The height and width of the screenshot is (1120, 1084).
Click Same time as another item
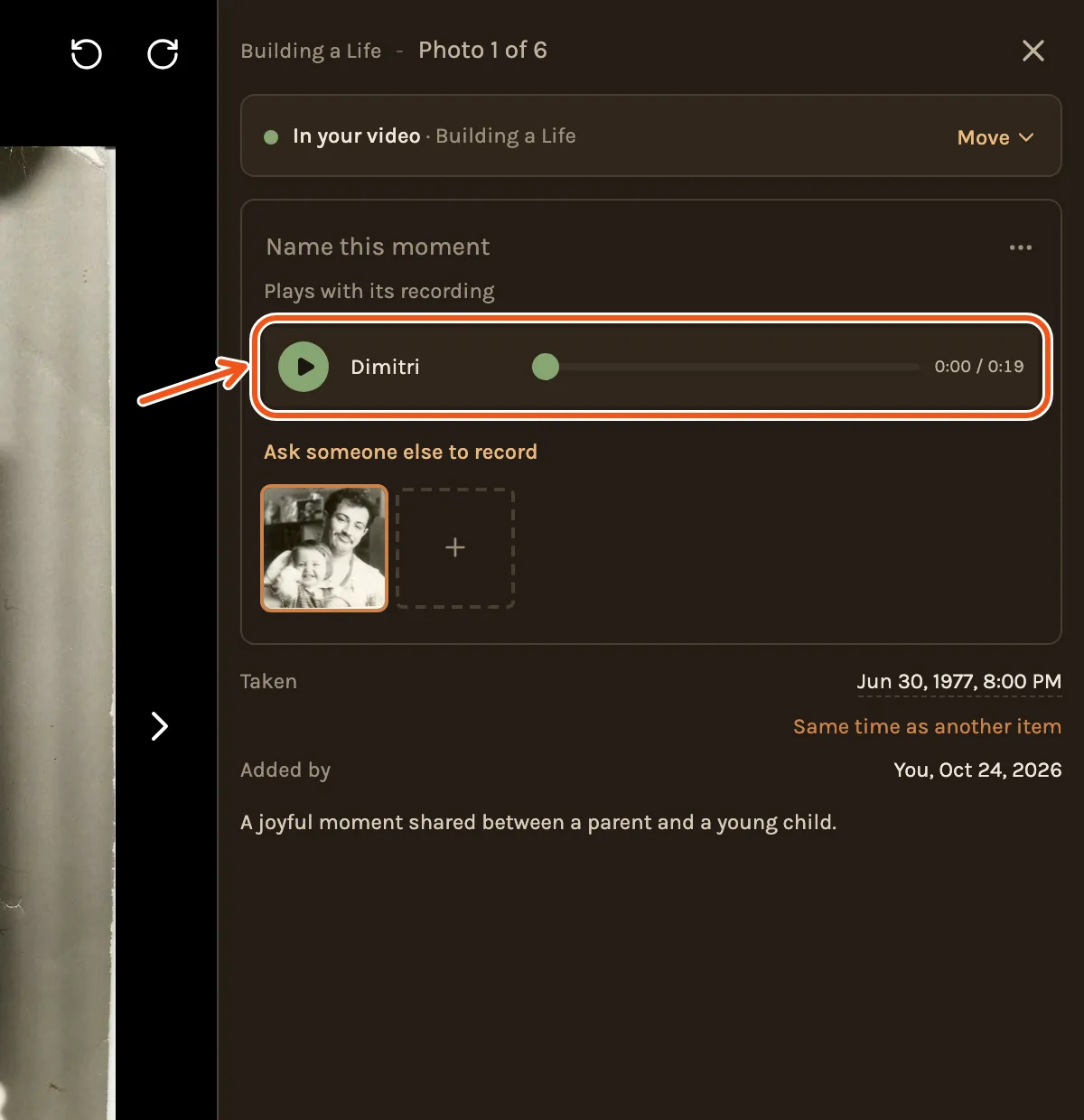pos(927,726)
